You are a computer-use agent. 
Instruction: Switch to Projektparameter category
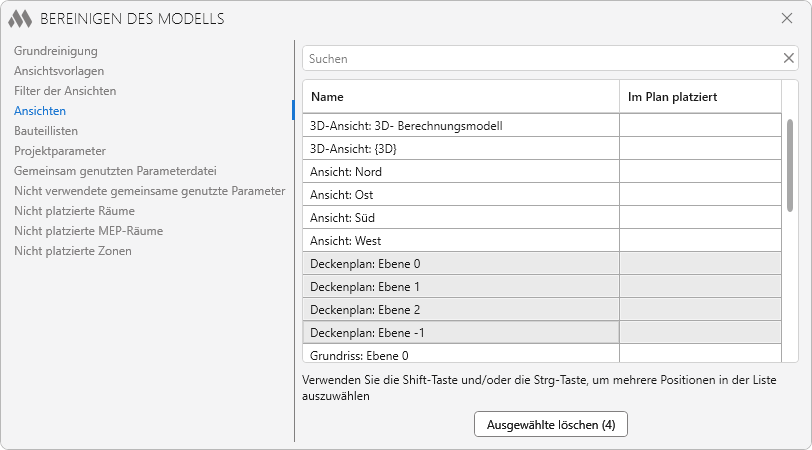coord(60,150)
